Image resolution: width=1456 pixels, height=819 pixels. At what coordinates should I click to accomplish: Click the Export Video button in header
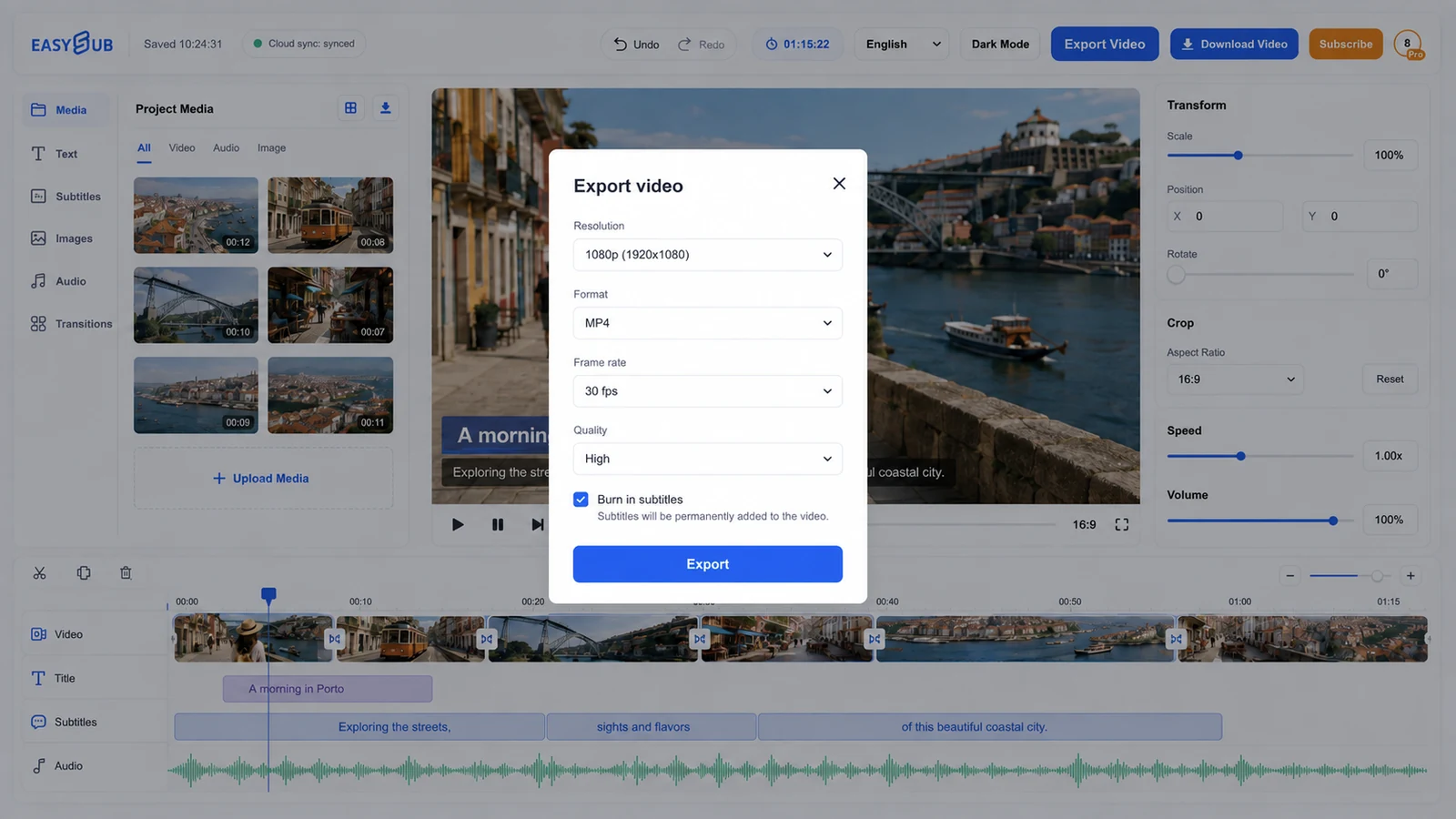(1105, 44)
